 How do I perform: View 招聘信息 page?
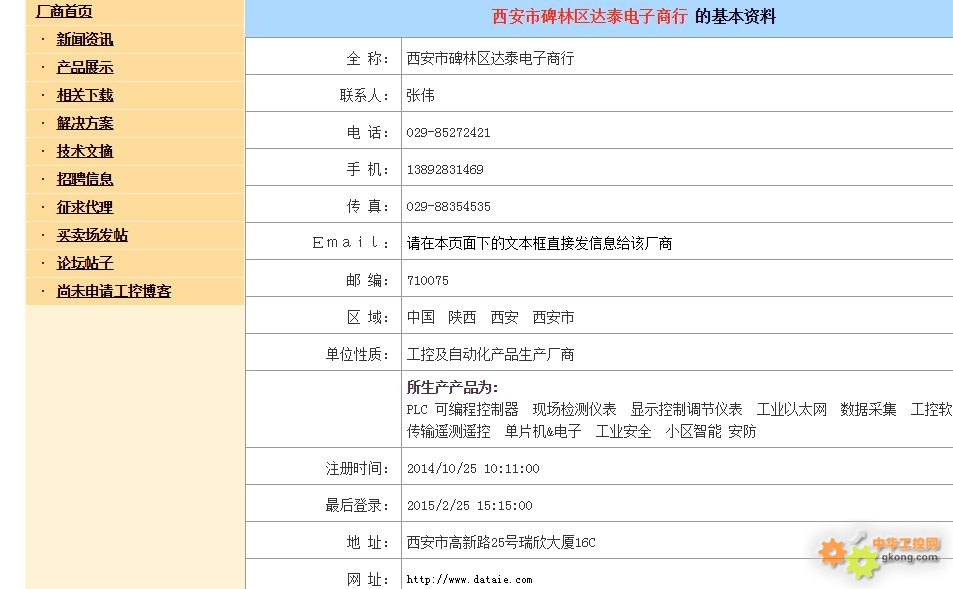pyautogui.click(x=85, y=179)
